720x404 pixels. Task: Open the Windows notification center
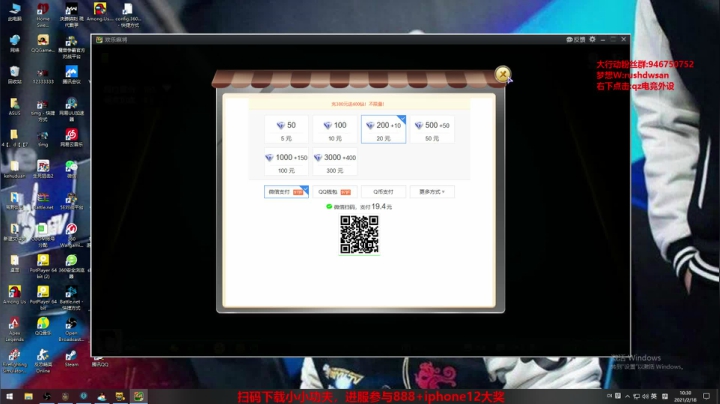click(x=707, y=396)
